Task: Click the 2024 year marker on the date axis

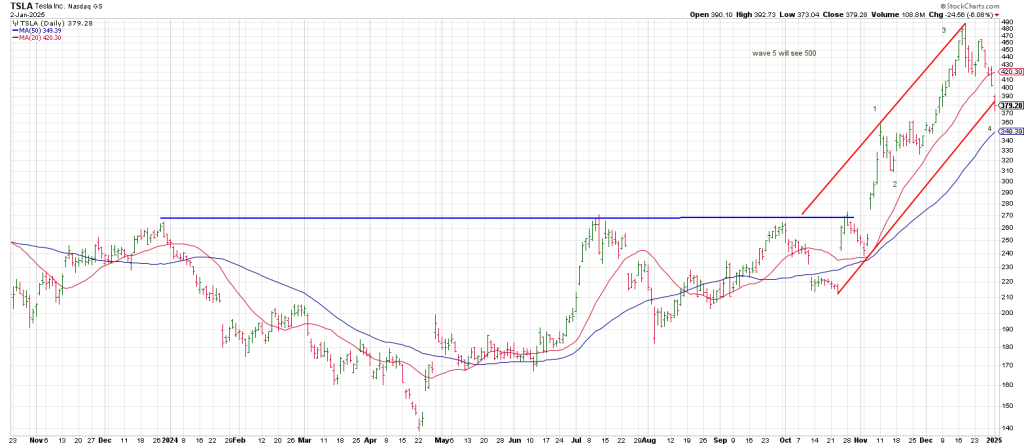Action: click(173, 438)
